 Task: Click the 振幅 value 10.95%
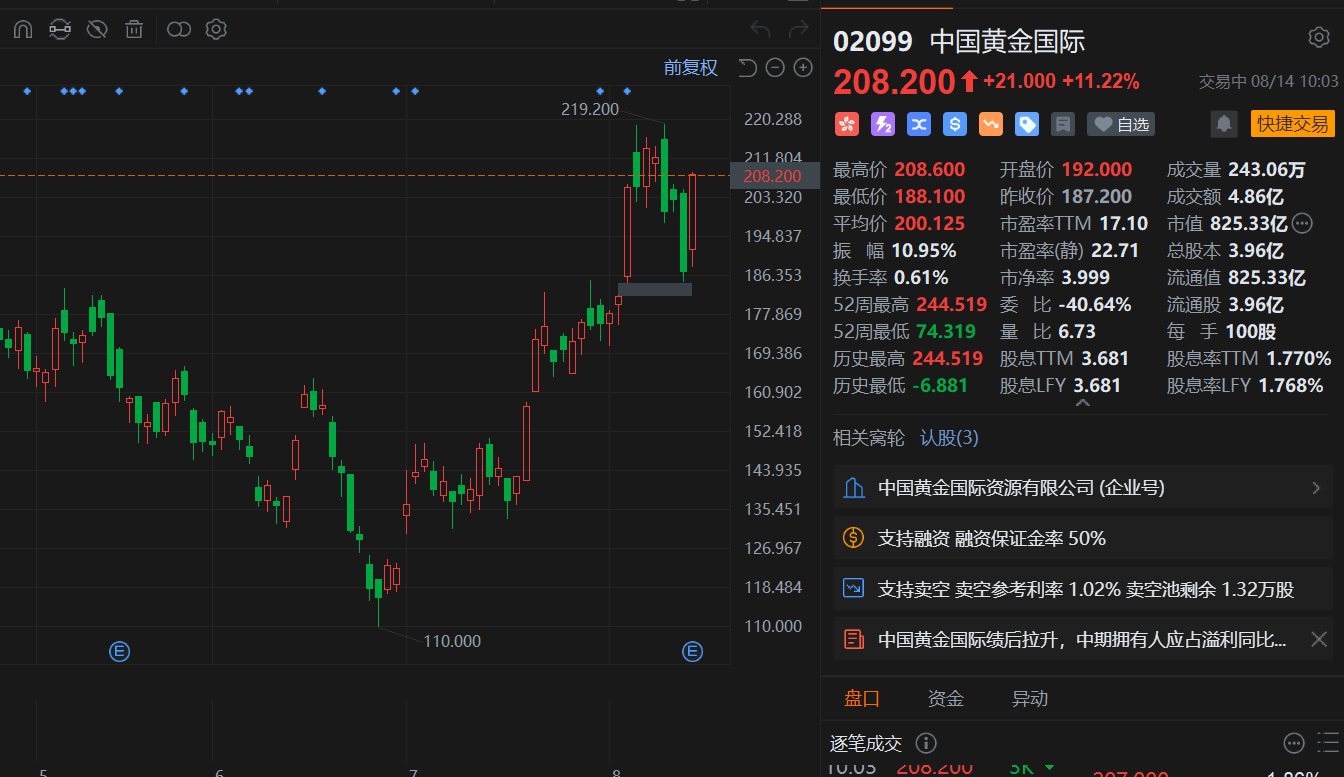click(924, 250)
